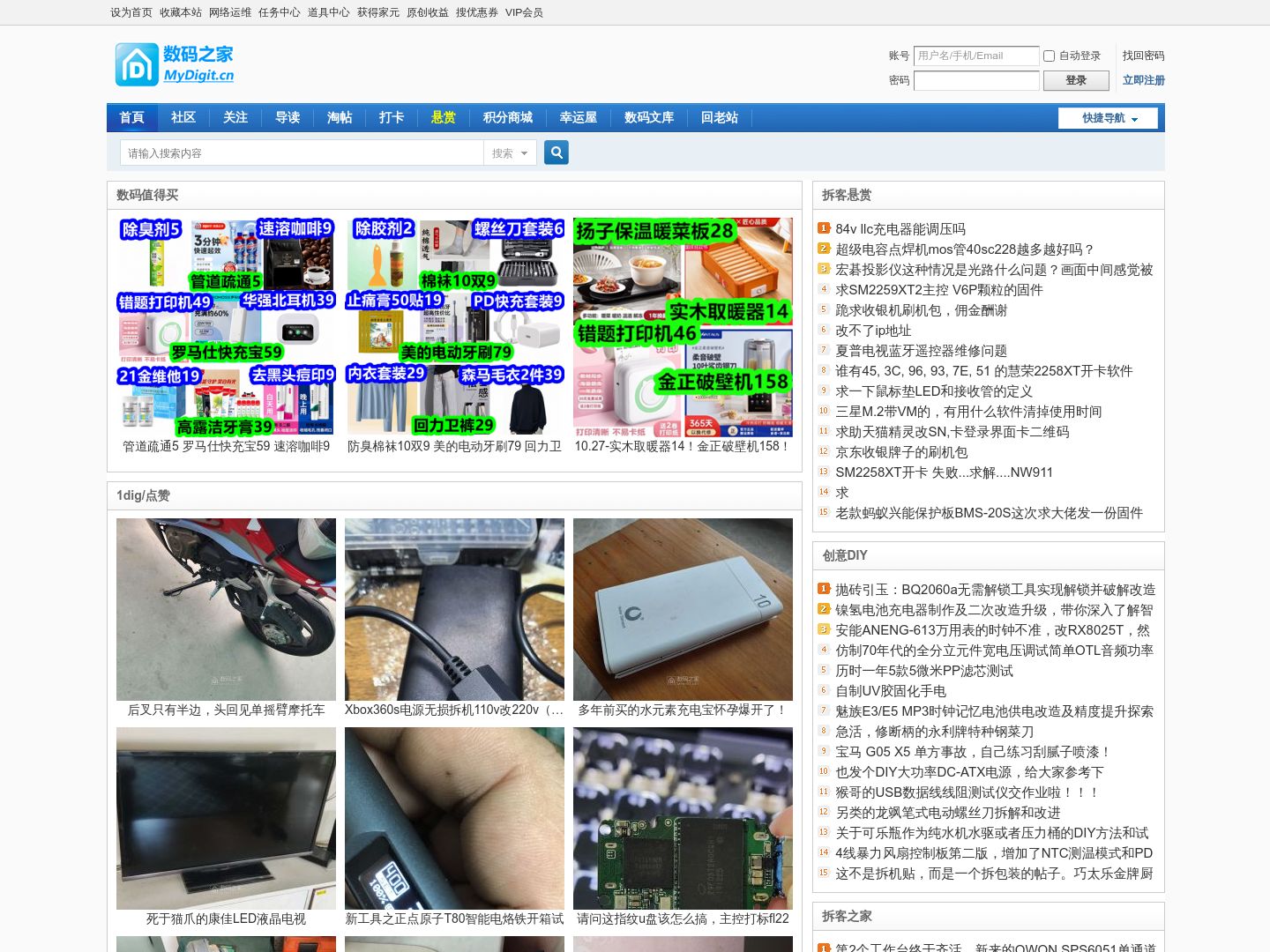This screenshot has height=952, width=1270.
Task: Open the 首页 nav tab
Action: pyautogui.click(x=131, y=117)
